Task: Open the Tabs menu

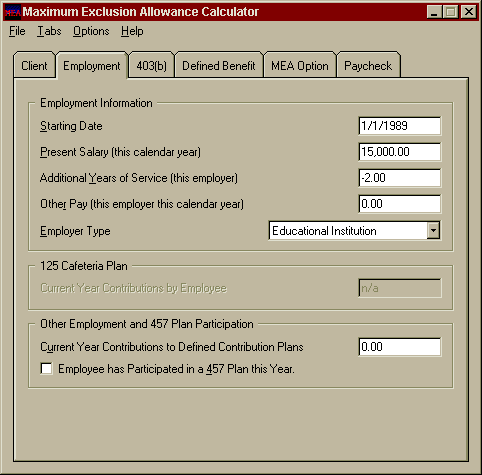Action: point(49,31)
